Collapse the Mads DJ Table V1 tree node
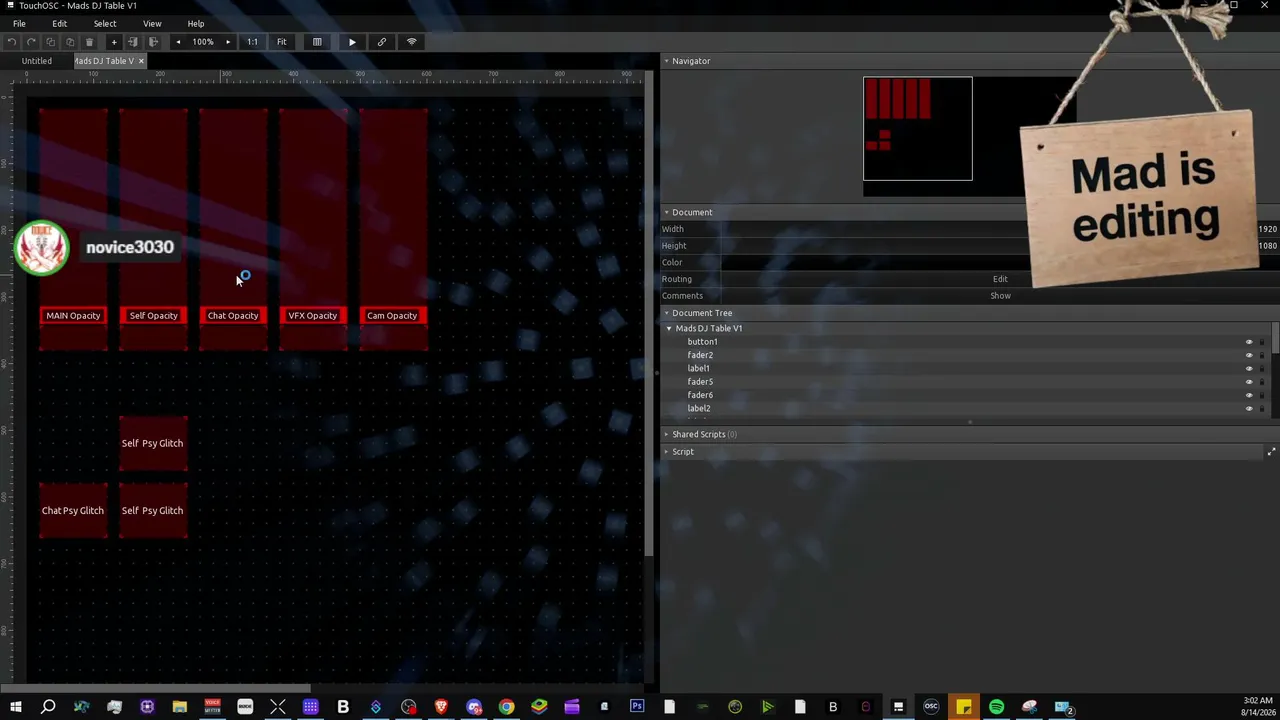This screenshot has height=720, width=1280. 669,328
